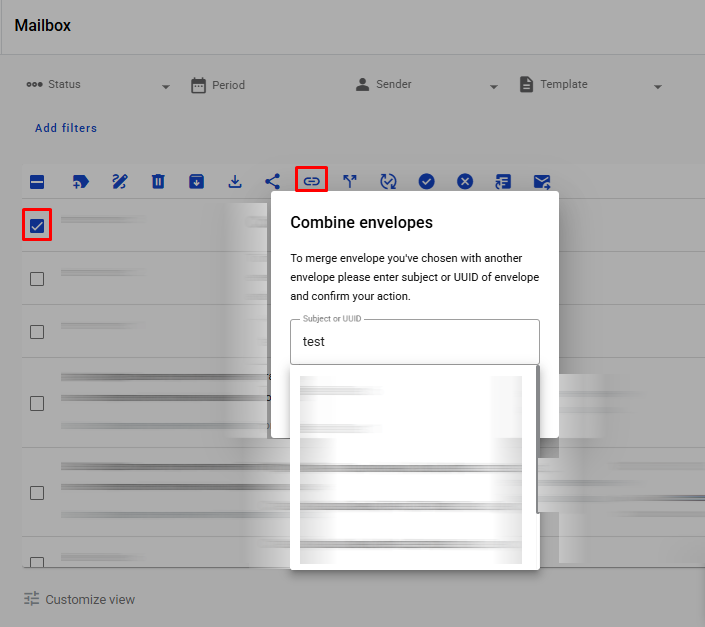Check the third envelope row checkbox
This screenshot has width=705, height=627.
[x=37, y=332]
